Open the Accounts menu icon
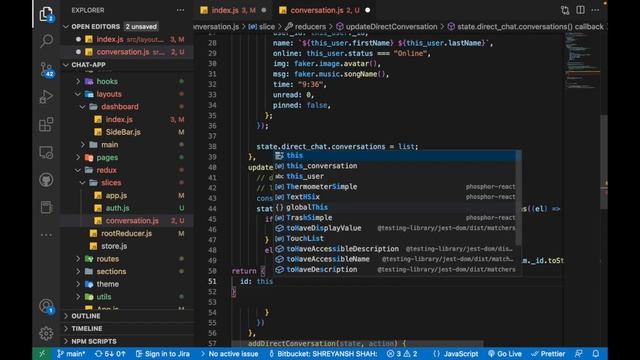Viewport: 640px width, 360px height. (47, 306)
